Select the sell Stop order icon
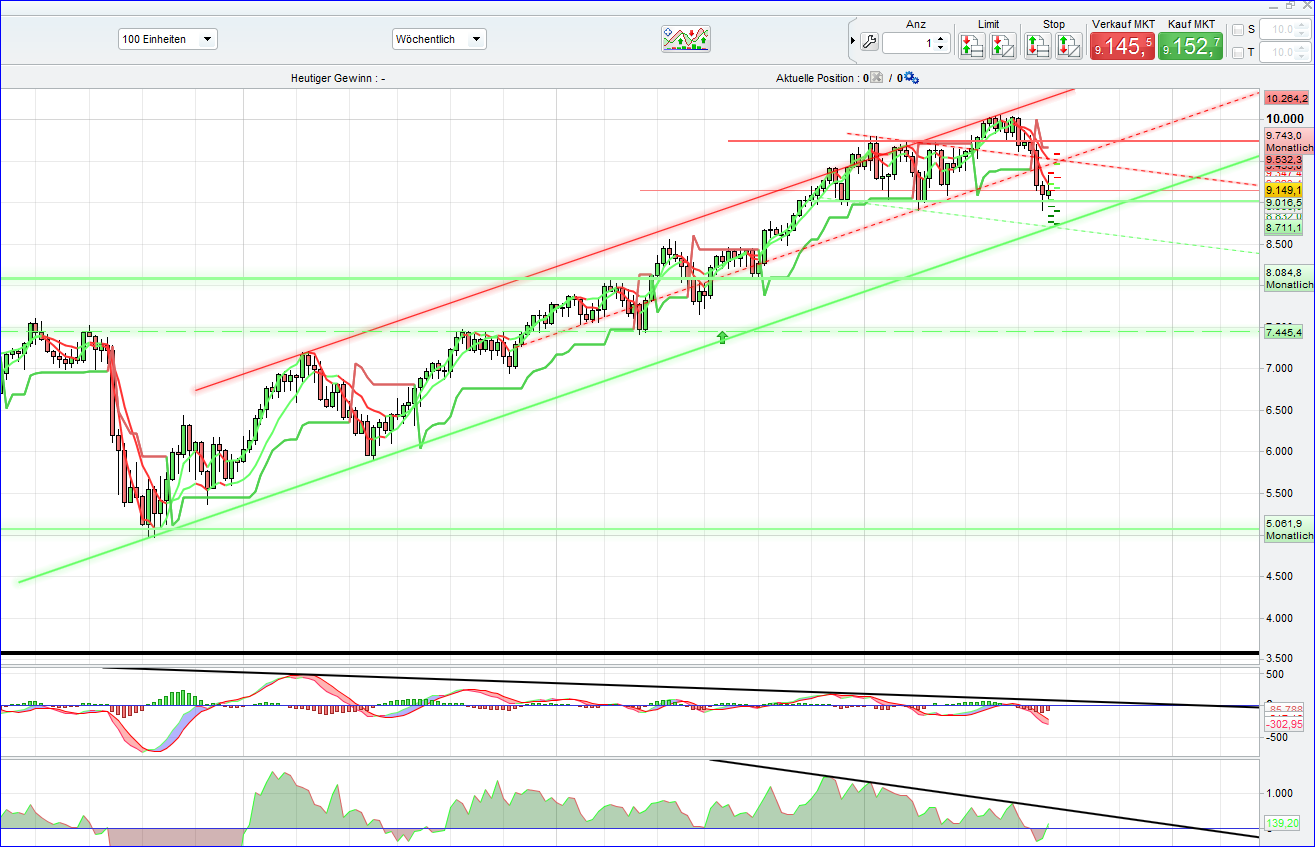The image size is (1315, 847). 1068,45
